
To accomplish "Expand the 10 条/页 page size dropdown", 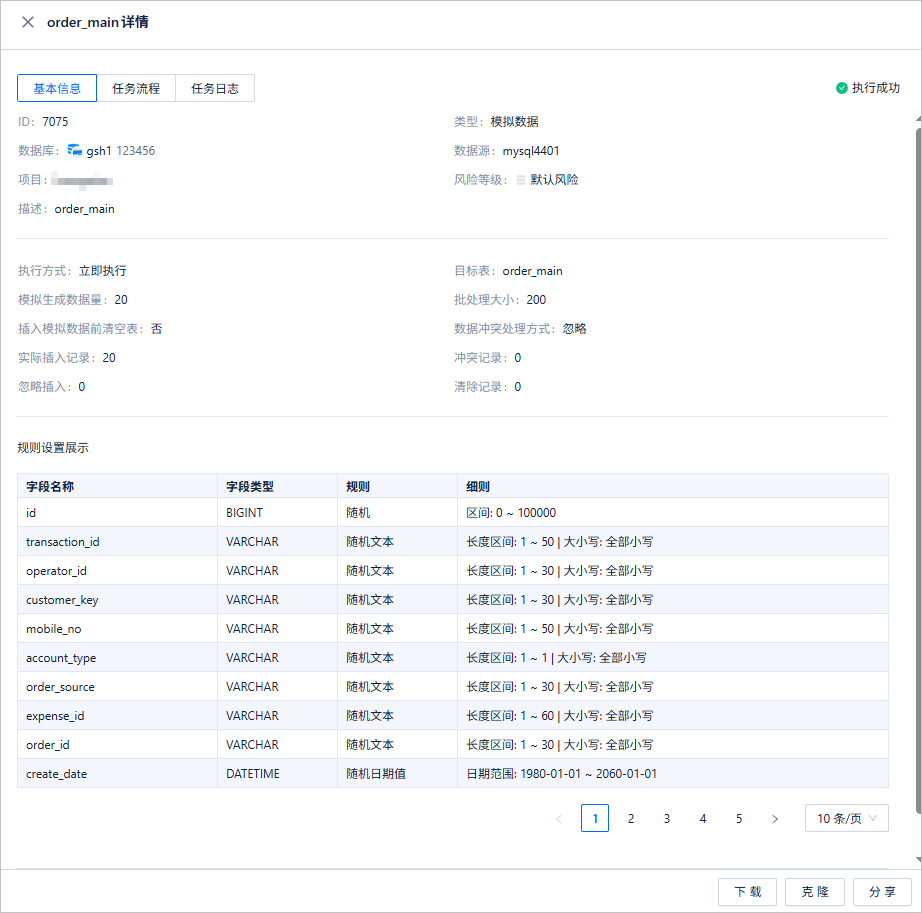I will (x=846, y=818).
